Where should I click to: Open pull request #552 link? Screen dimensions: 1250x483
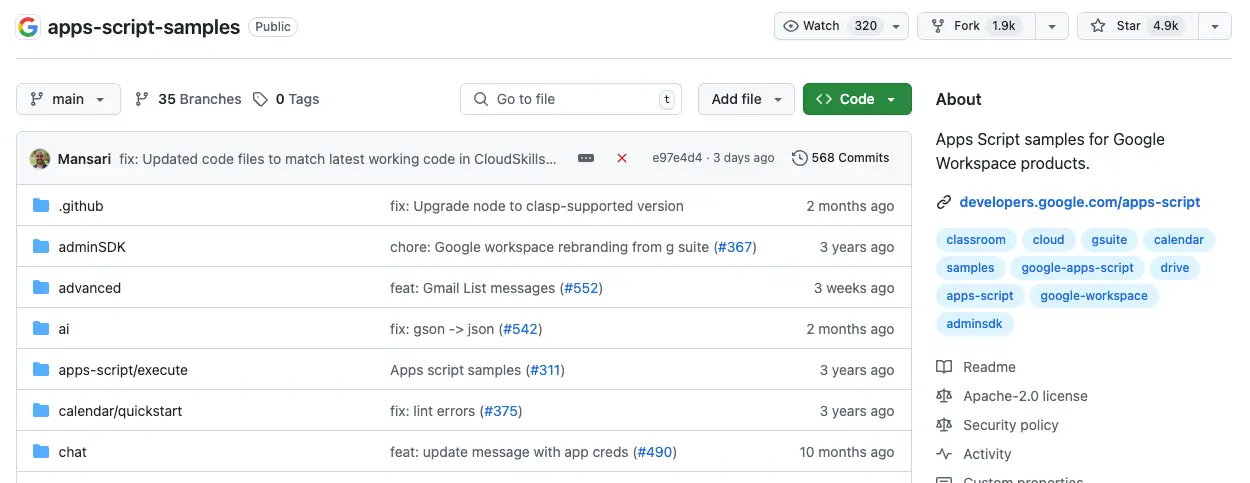coord(581,288)
